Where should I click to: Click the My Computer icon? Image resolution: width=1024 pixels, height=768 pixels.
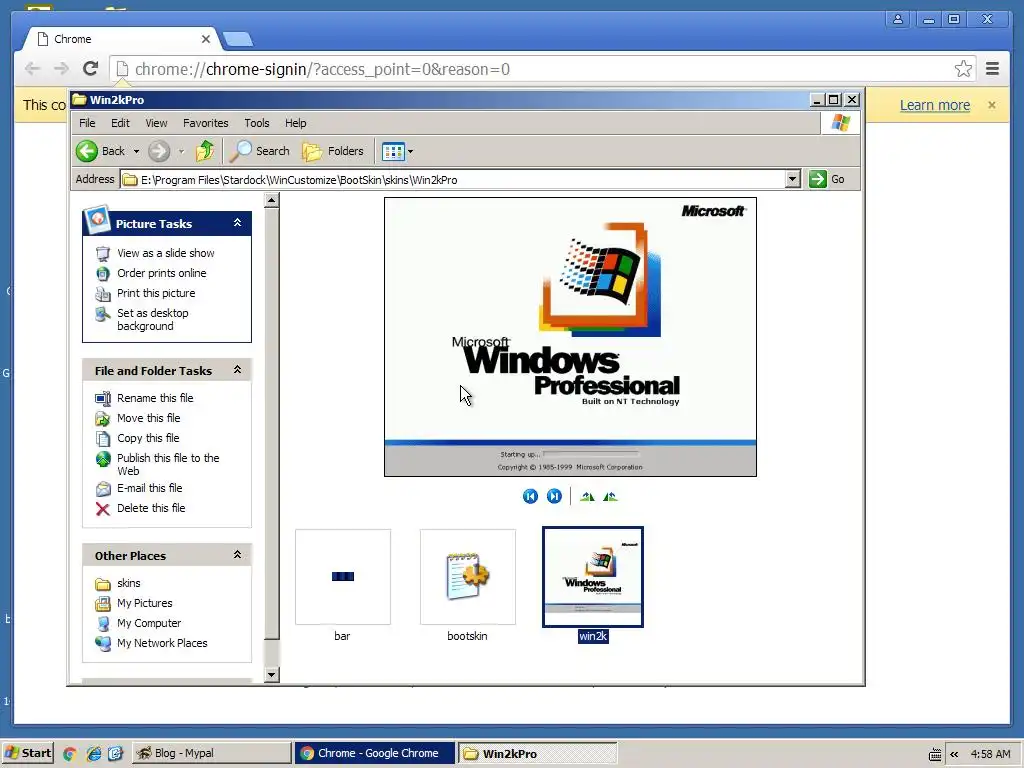[103, 624]
